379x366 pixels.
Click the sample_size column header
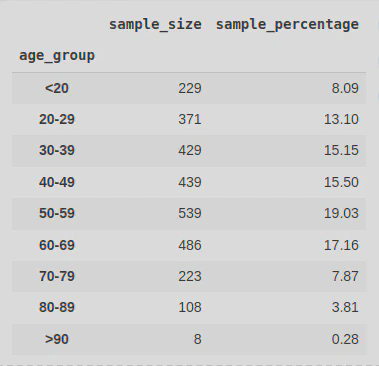(x=155, y=24)
